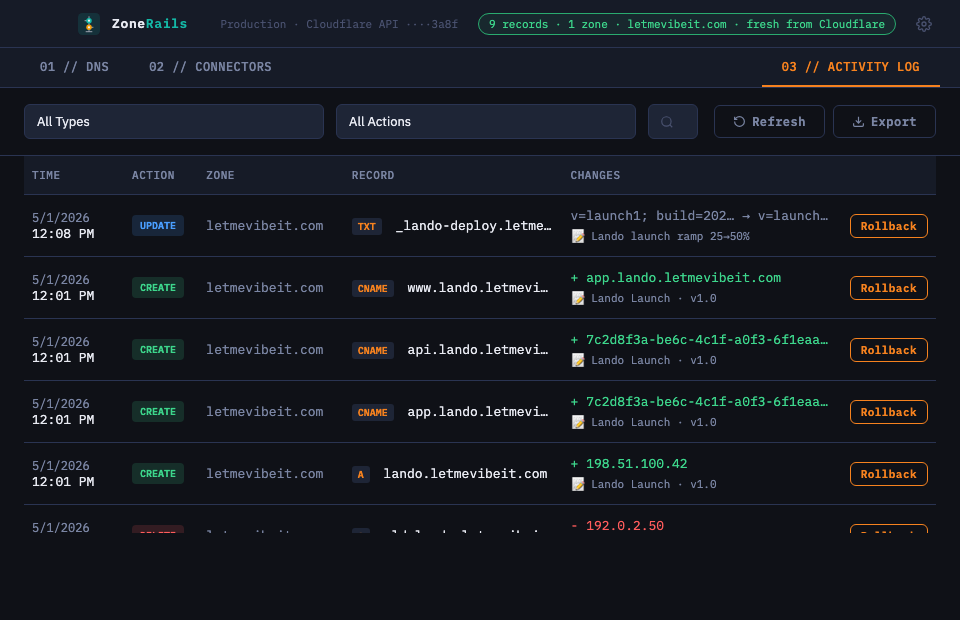Click the + app.lando.letmevibeit.com change value
Screen dimensions: 960x620
(676, 278)
